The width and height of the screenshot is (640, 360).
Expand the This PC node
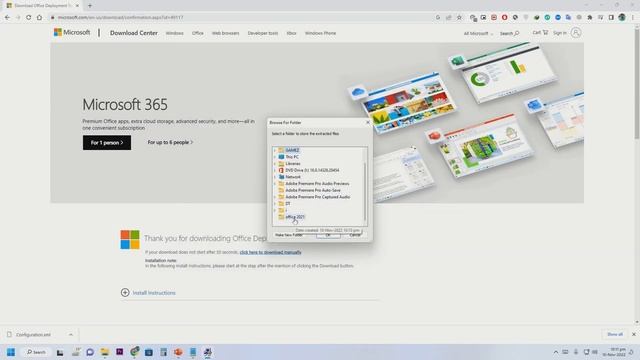[x=275, y=157]
